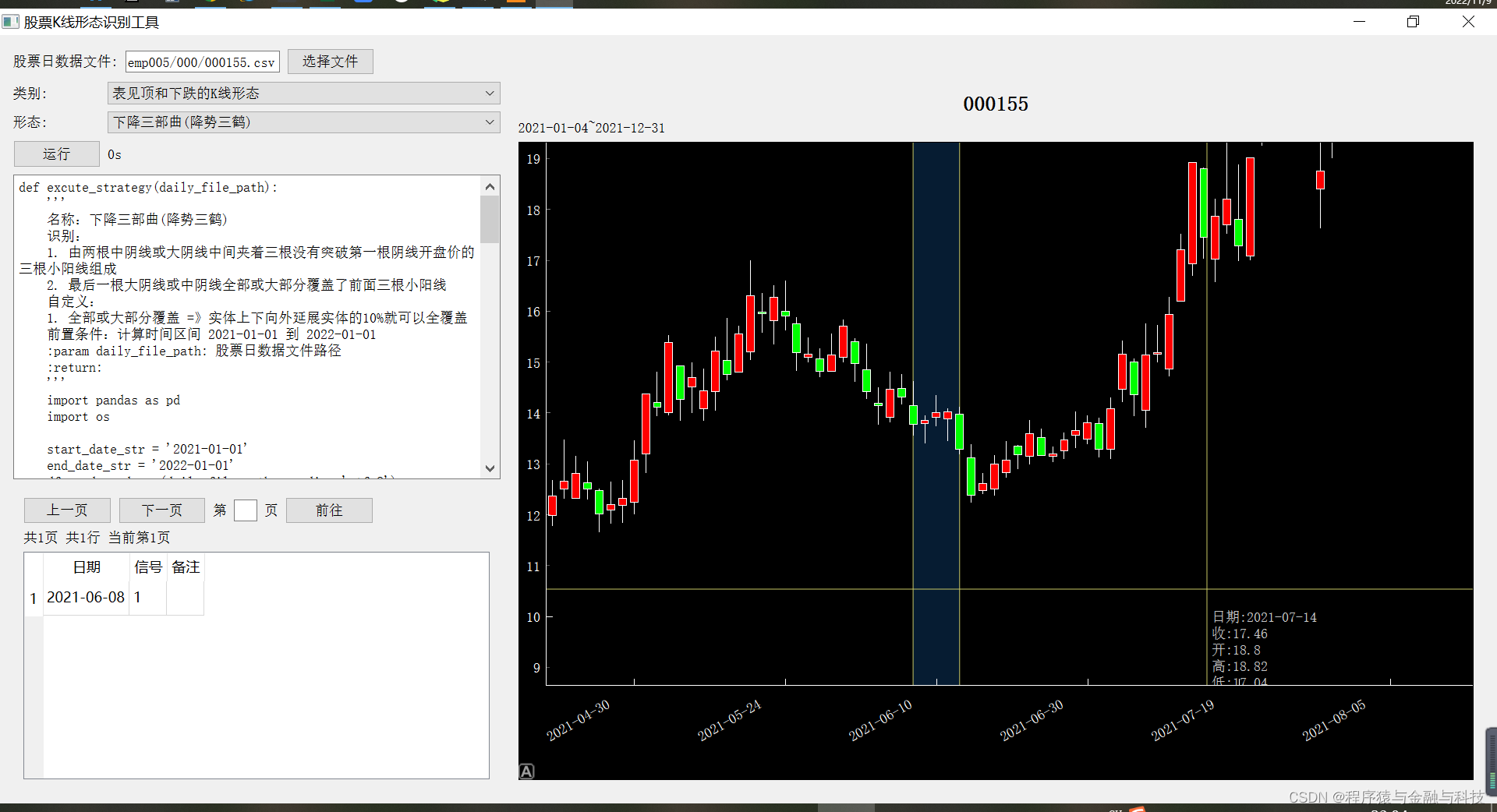Click the 日期:2021-07-14 tooltip text

tap(1265, 617)
